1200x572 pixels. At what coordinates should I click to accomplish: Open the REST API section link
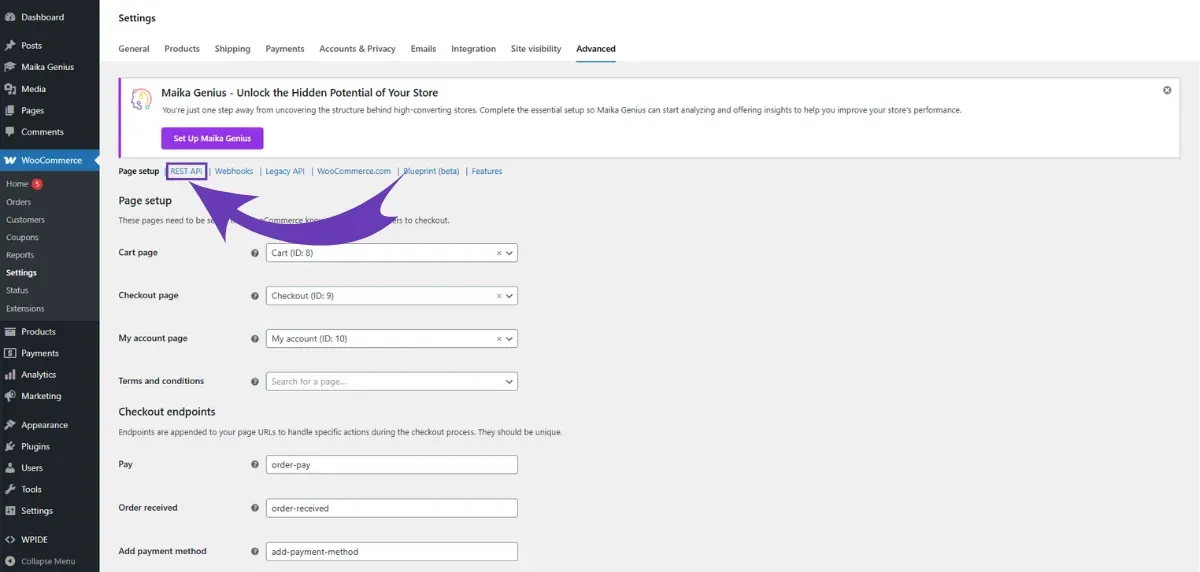point(186,171)
